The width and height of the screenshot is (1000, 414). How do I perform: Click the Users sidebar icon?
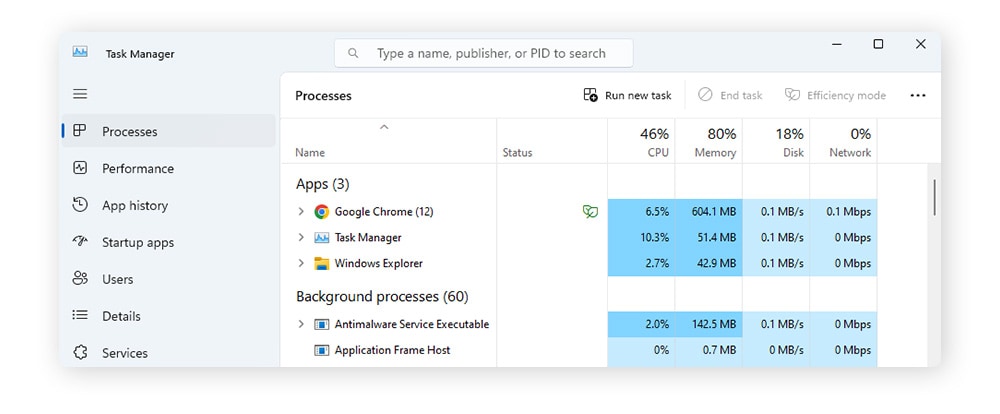pos(80,278)
